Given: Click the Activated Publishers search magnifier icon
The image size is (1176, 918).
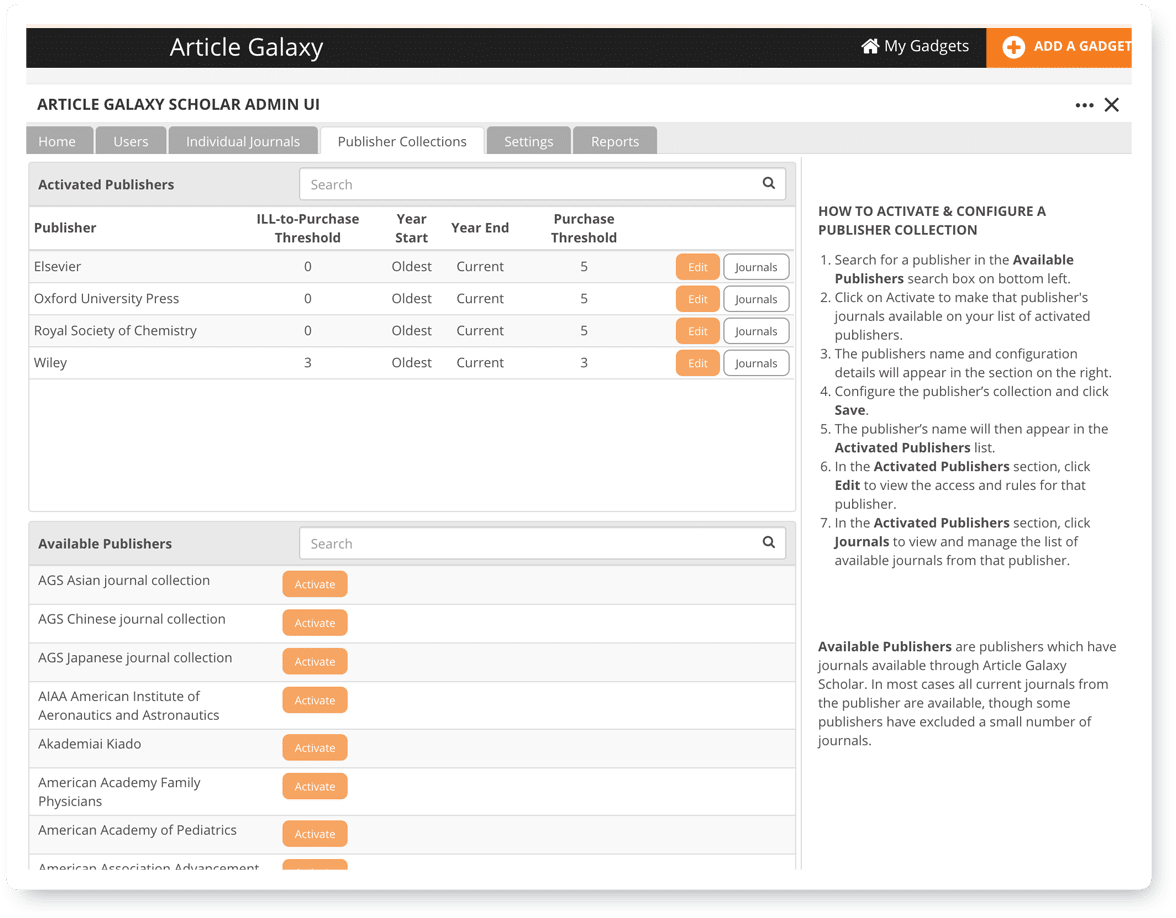Looking at the screenshot, I should (x=769, y=183).
